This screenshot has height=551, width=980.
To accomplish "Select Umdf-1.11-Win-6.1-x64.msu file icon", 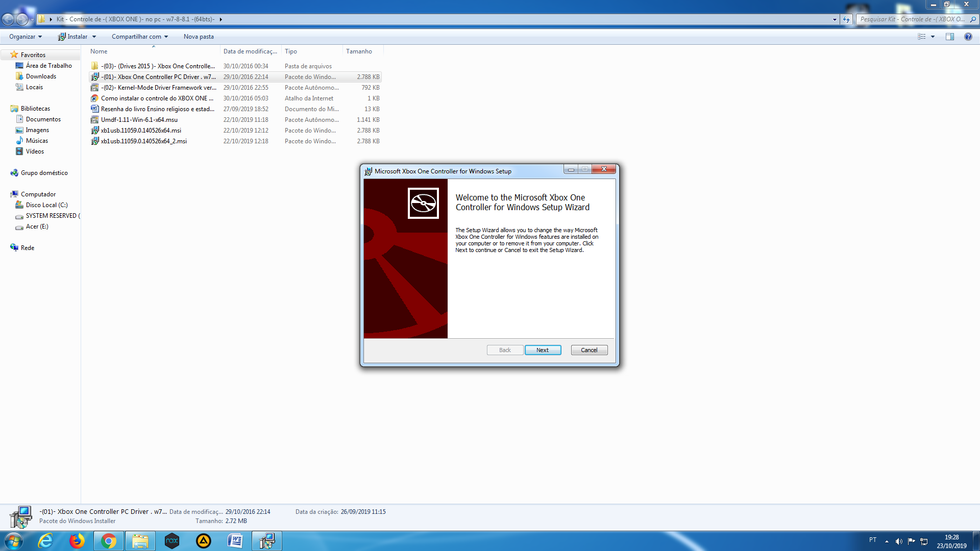I will tap(94, 119).
